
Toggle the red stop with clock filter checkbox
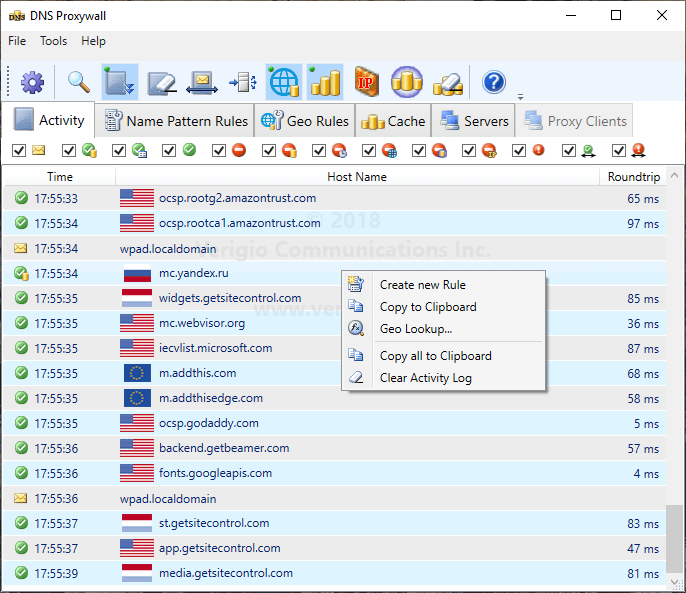[318, 151]
